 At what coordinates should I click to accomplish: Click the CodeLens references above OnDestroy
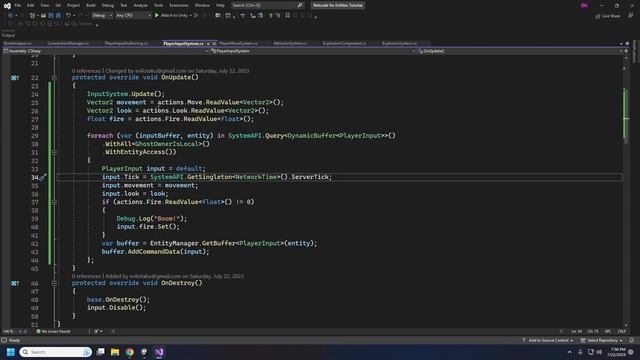86,276
